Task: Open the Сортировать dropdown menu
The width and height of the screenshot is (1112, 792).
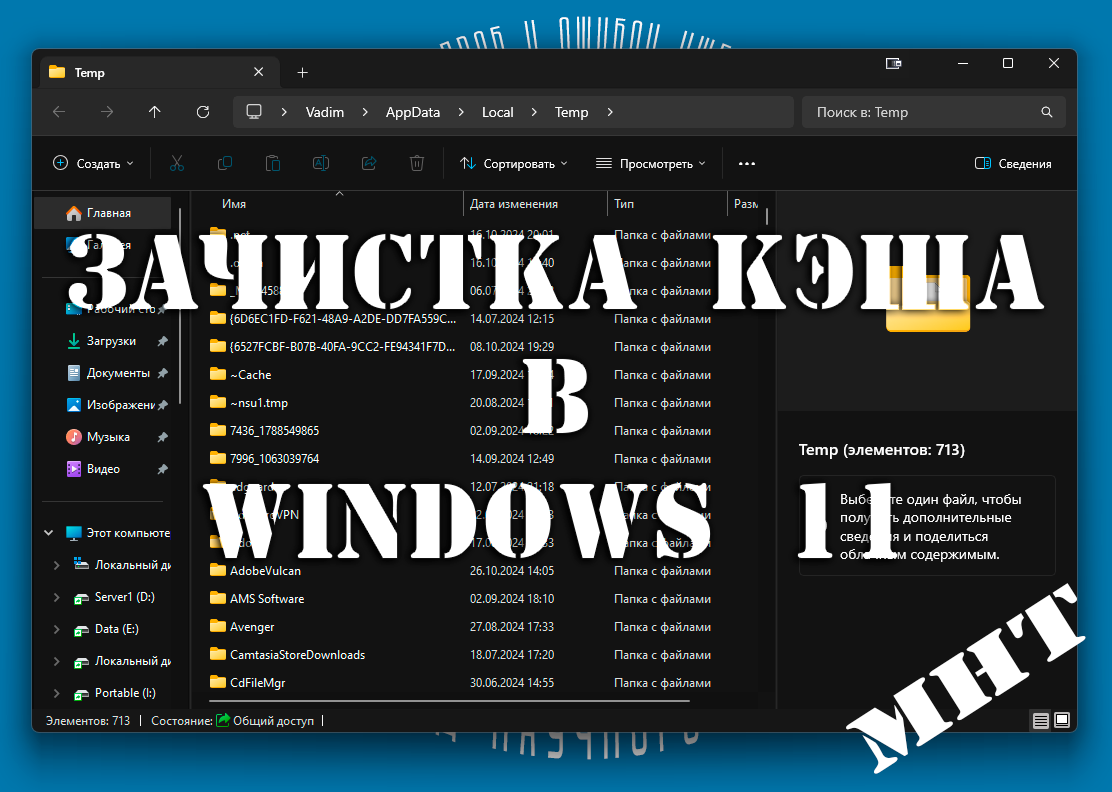Action: (x=513, y=164)
